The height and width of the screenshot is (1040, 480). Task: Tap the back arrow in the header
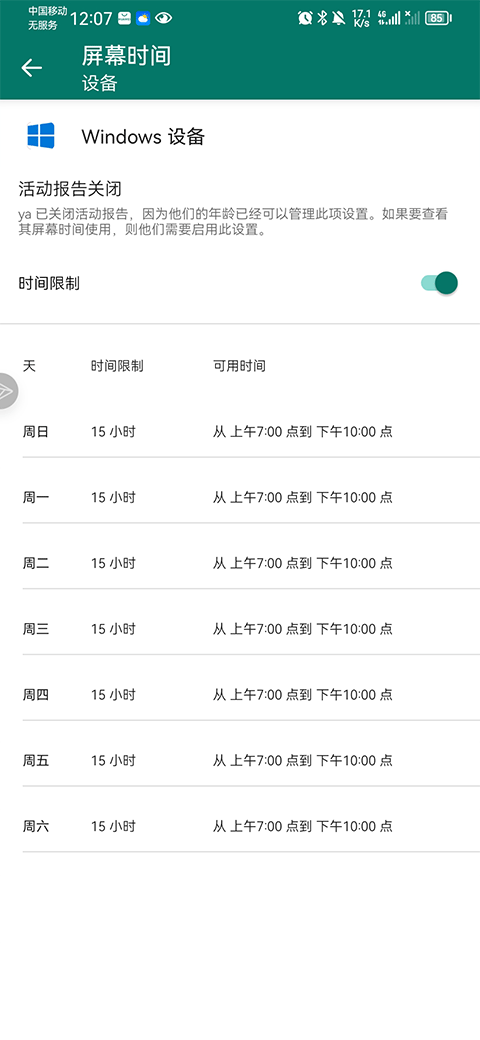click(x=31, y=68)
